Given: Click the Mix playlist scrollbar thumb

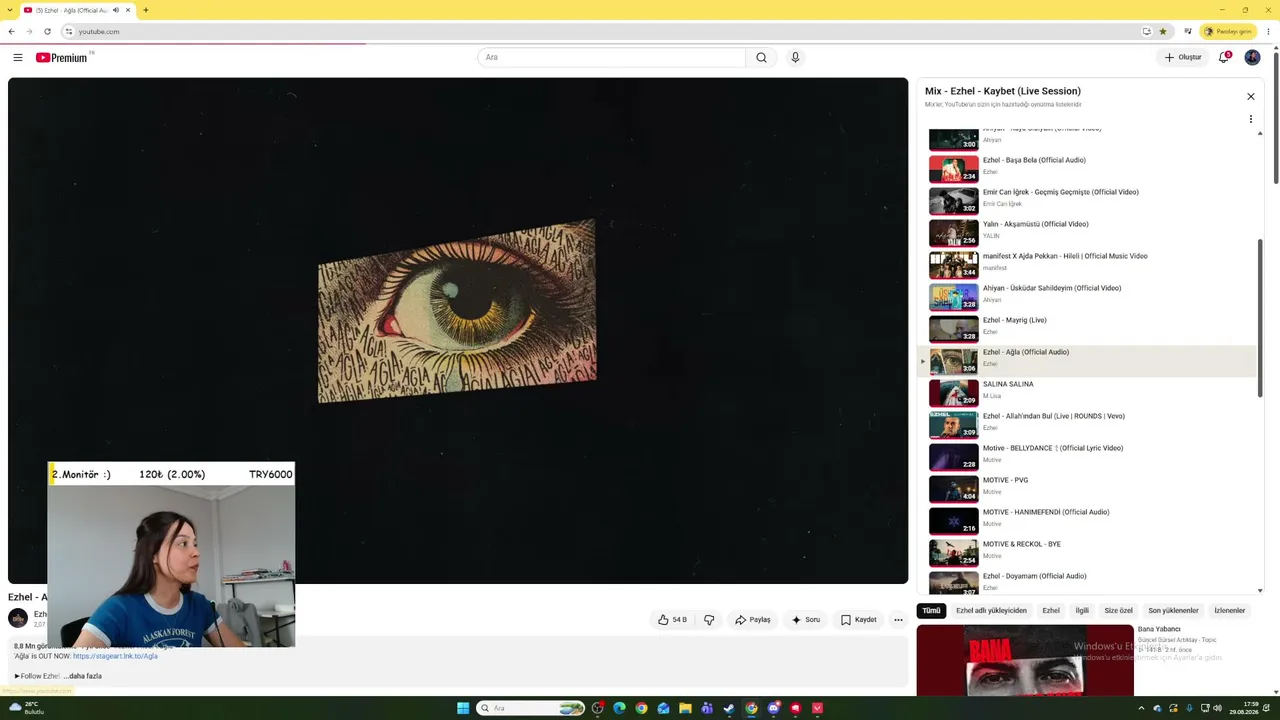Looking at the screenshot, I should [1260, 318].
